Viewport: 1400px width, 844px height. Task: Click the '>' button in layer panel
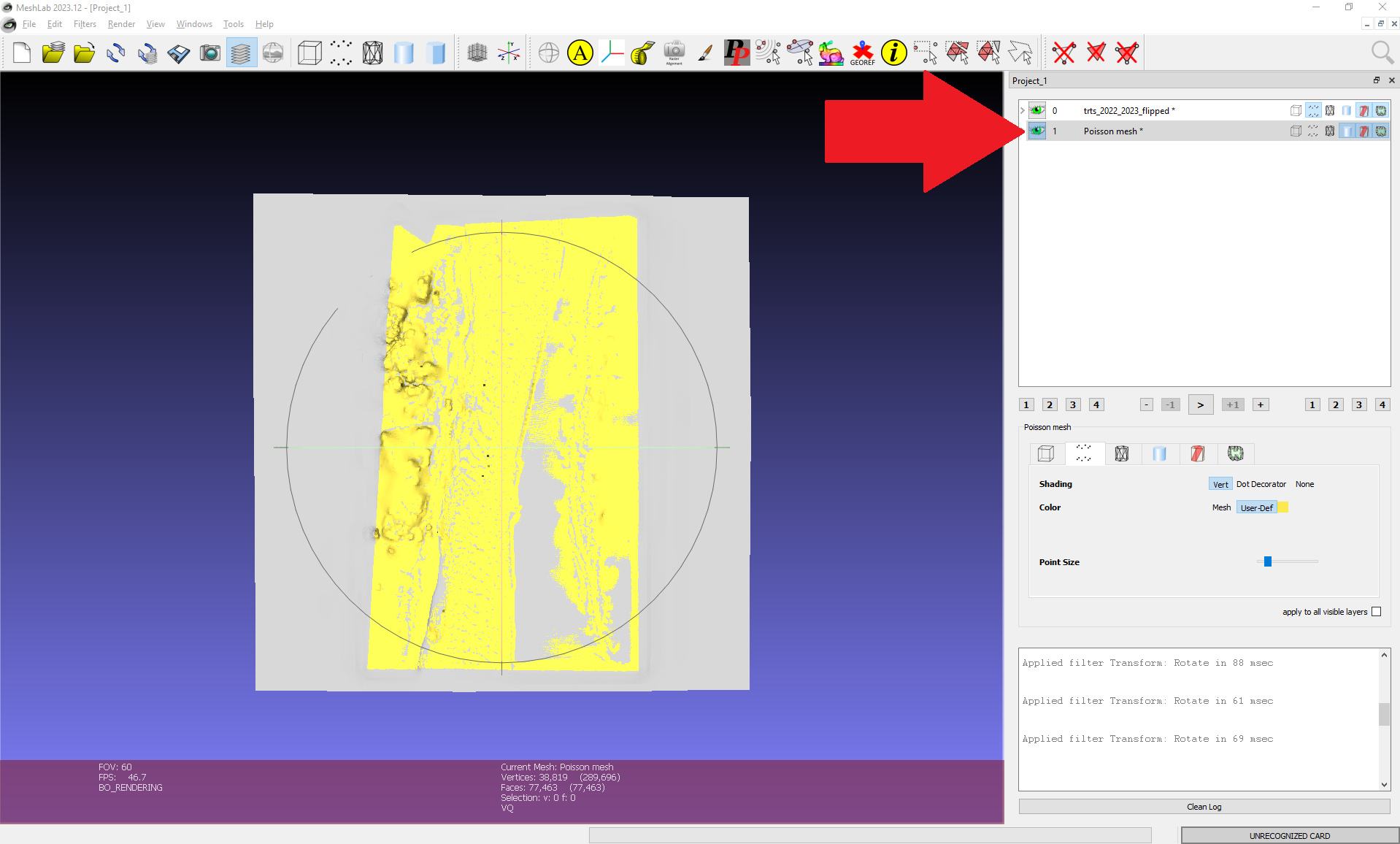1201,404
